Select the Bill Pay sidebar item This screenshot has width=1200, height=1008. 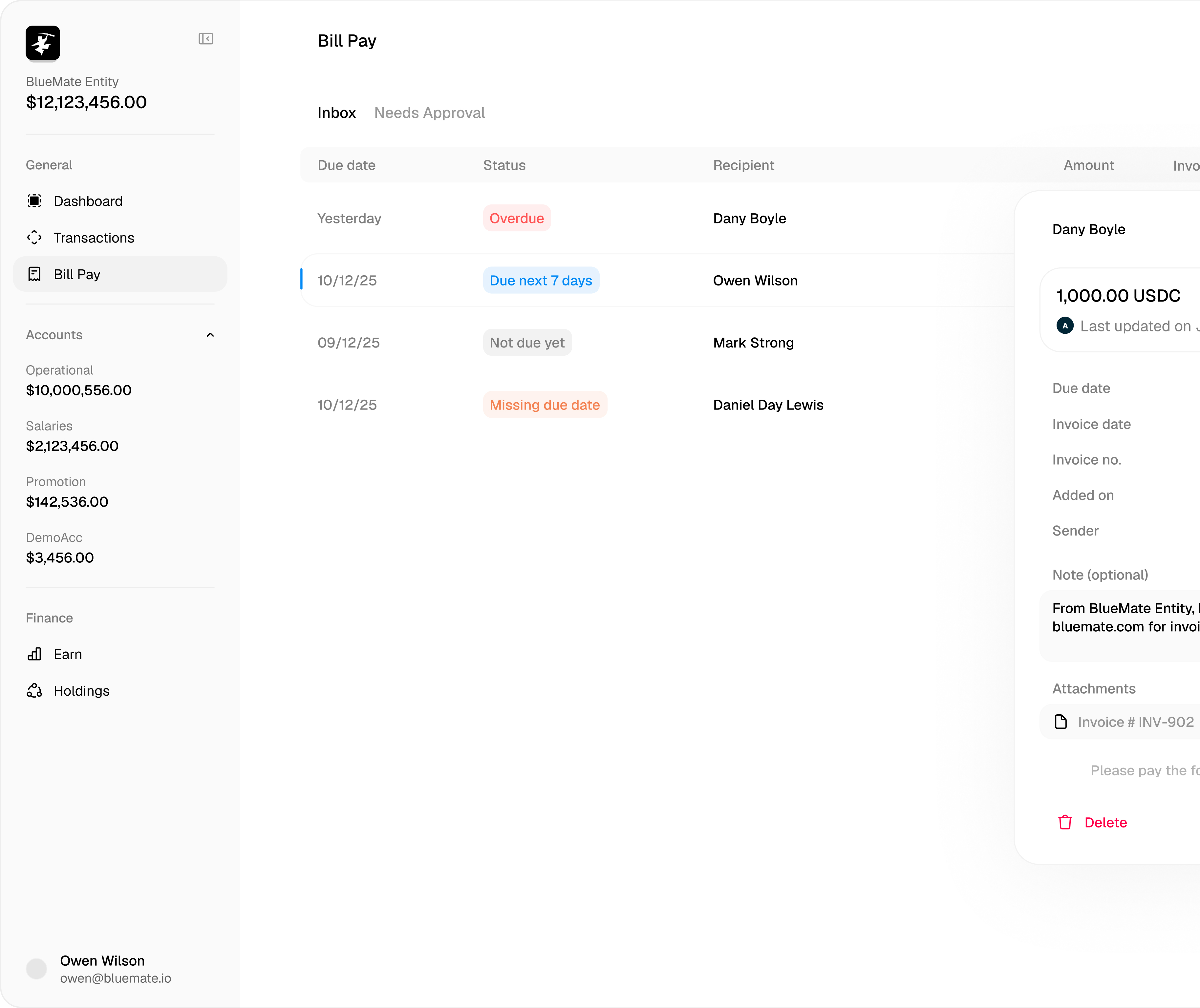77,274
